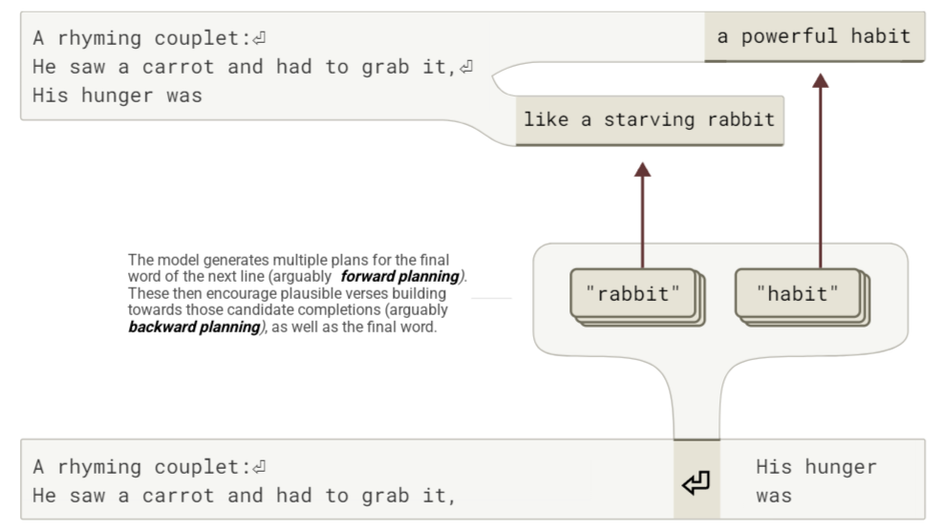Click the "a powerful habit" completion box
Image resolution: width=944 pixels, height=531 pixels.
(815, 37)
